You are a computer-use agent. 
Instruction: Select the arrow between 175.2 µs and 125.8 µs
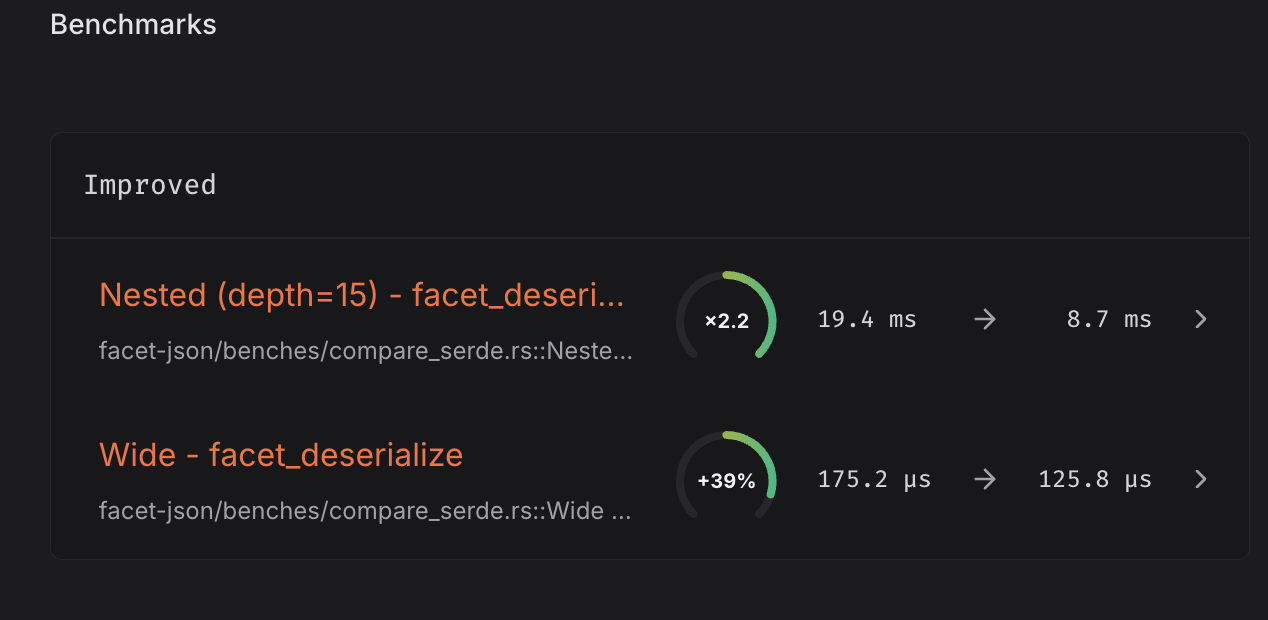click(x=985, y=480)
